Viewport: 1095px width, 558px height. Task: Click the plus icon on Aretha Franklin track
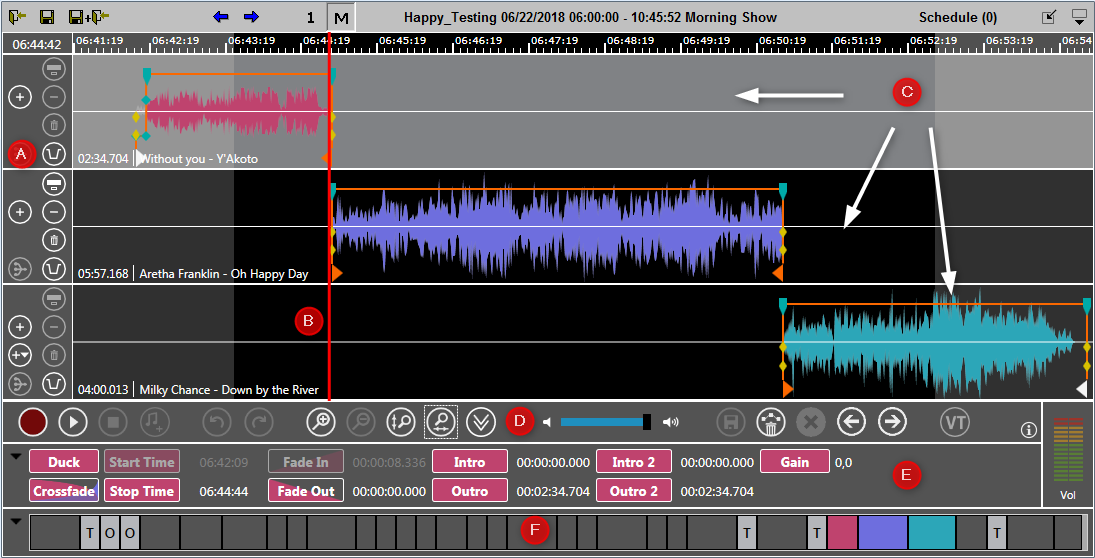click(20, 212)
